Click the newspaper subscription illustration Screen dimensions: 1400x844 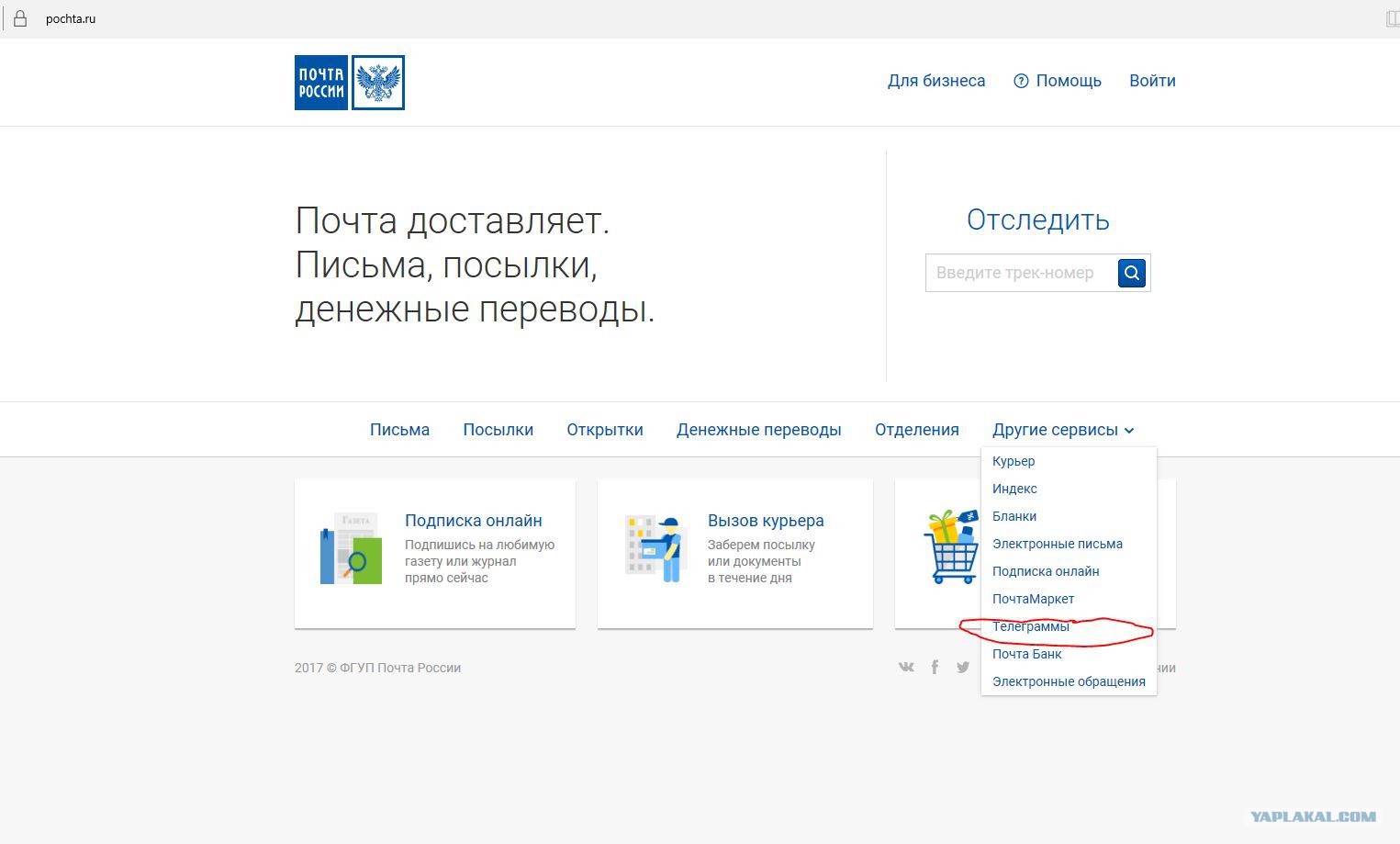(351, 548)
